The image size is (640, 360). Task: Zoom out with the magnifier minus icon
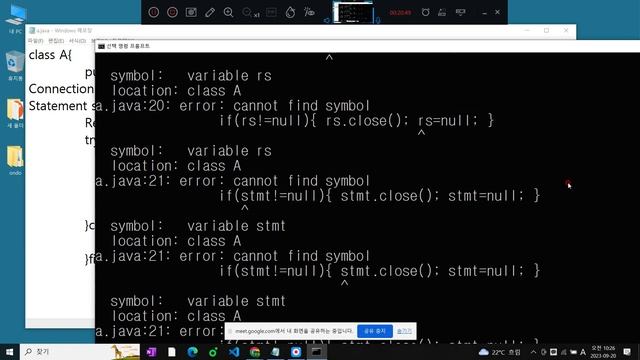247,12
